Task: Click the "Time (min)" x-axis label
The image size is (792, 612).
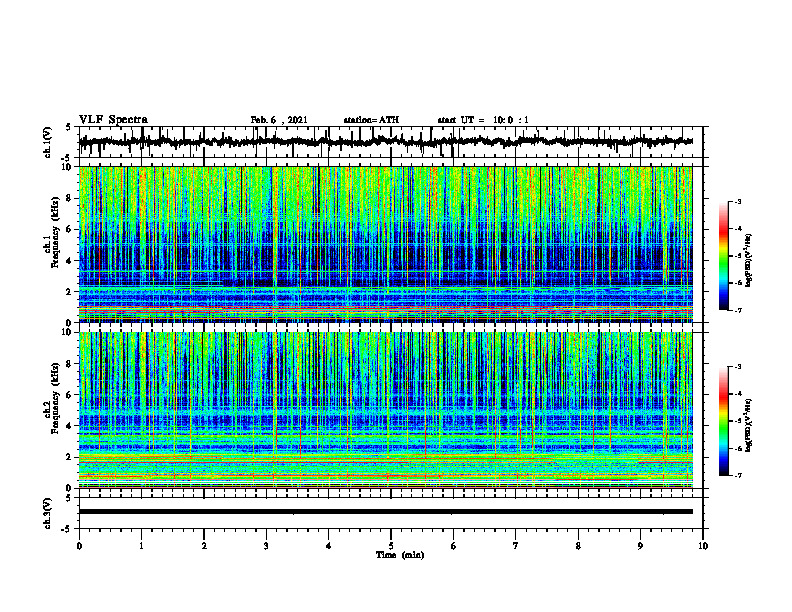Action: coord(400,555)
